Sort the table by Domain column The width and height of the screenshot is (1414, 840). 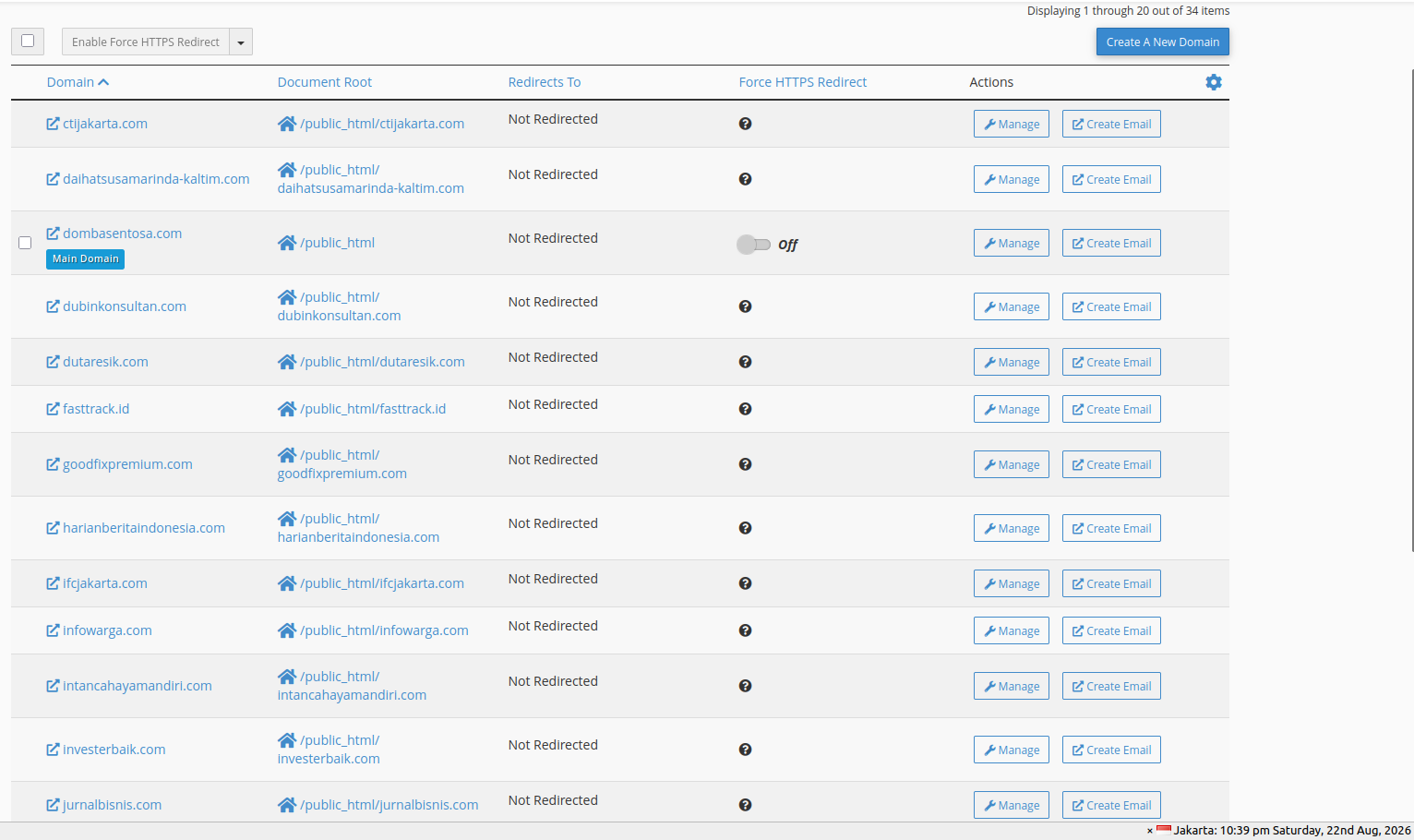tap(78, 82)
